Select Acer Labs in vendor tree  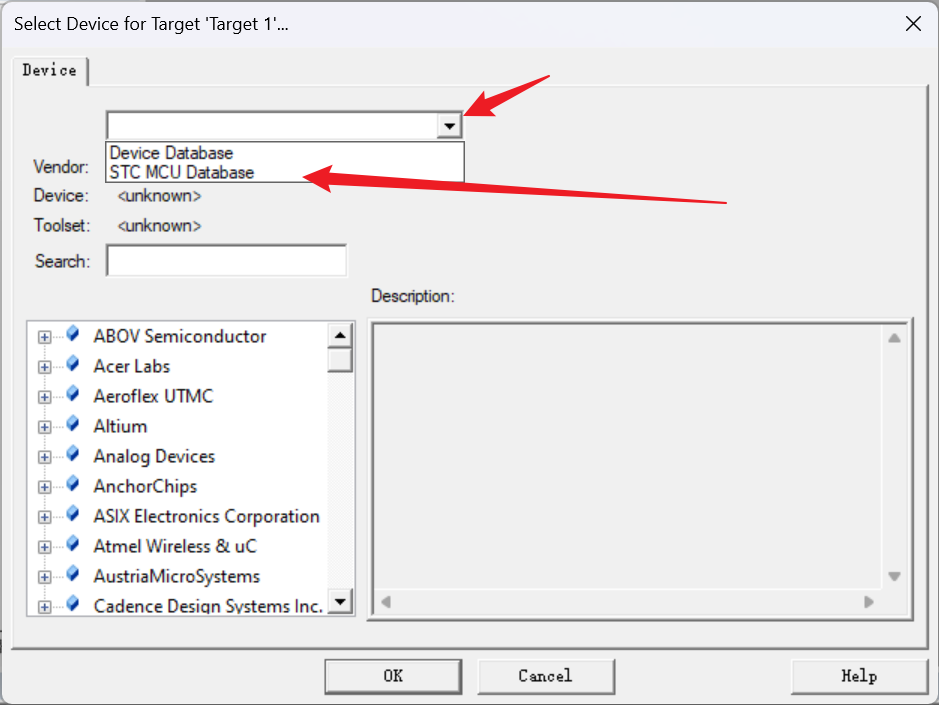132,367
